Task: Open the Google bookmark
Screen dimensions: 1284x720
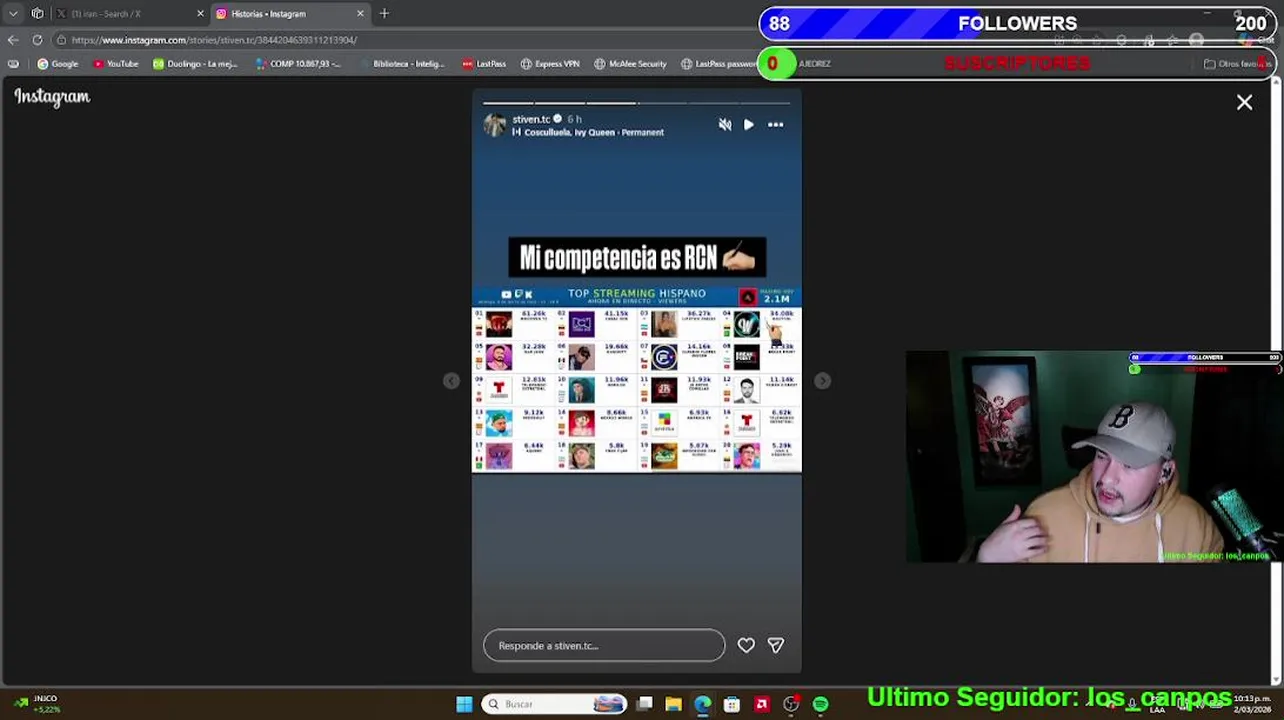Action: (x=58, y=64)
